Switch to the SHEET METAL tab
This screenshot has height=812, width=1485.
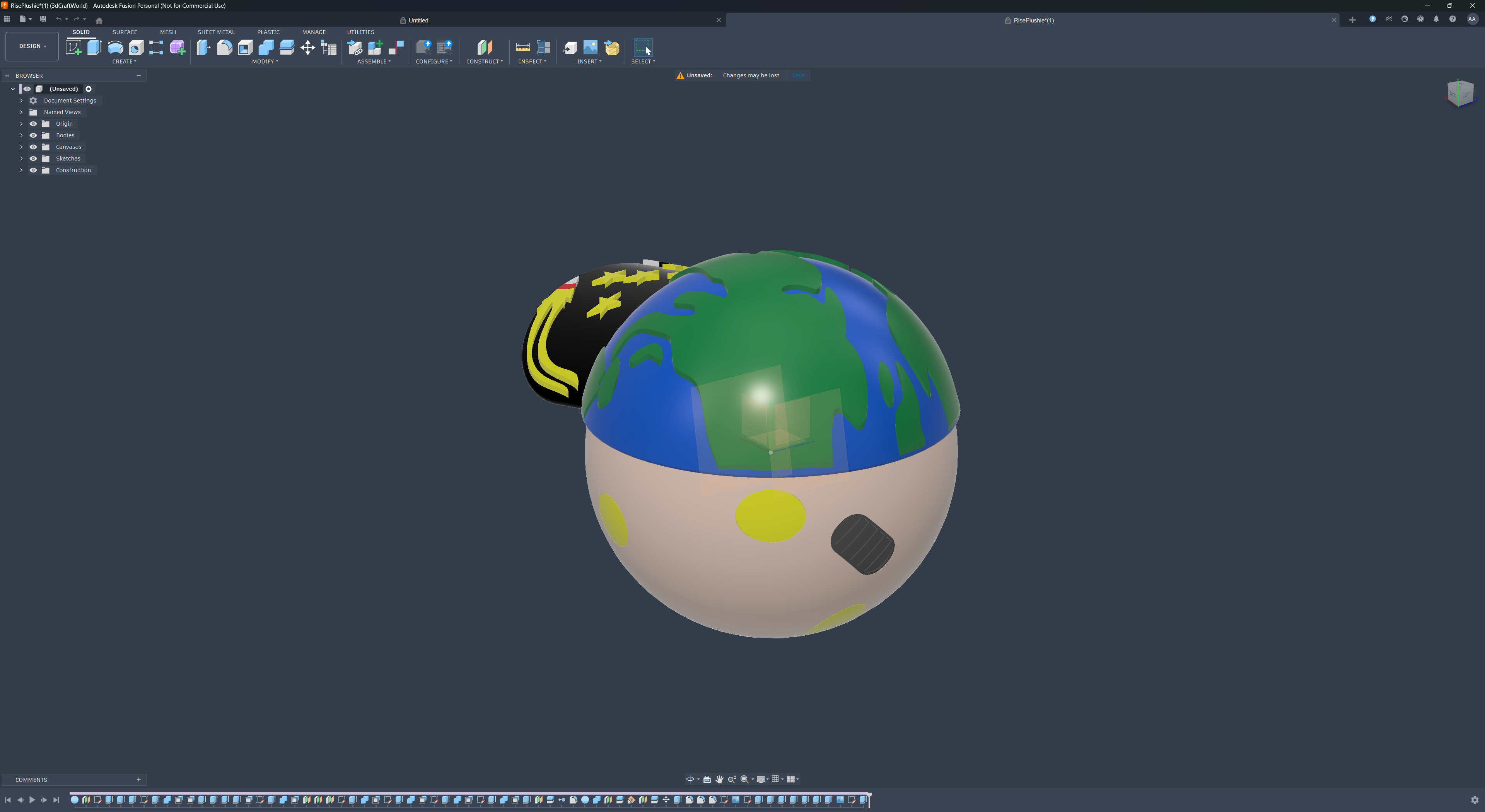coord(216,32)
